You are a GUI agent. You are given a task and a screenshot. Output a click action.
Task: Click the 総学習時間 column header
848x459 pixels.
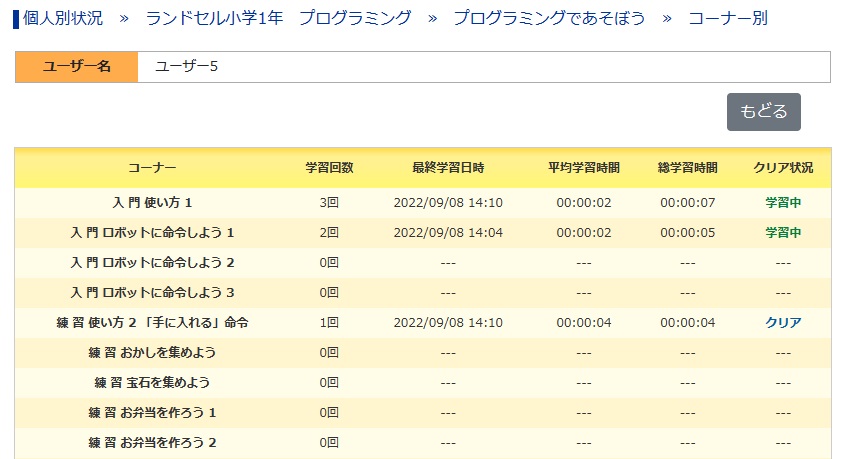point(687,168)
